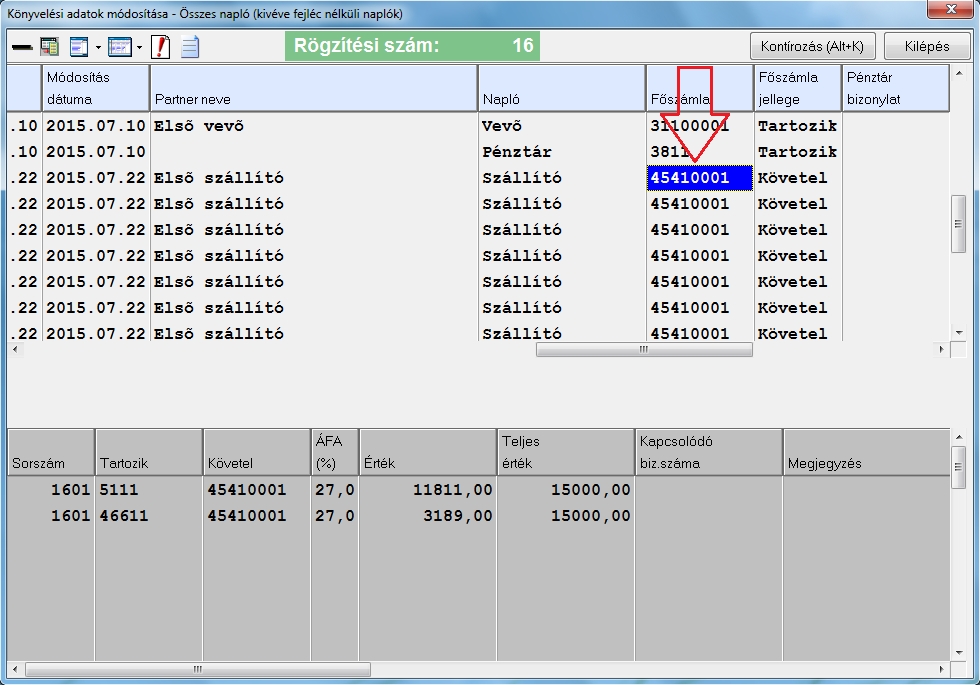Select the highlighted 45410001 Főszámla cell

(699, 178)
